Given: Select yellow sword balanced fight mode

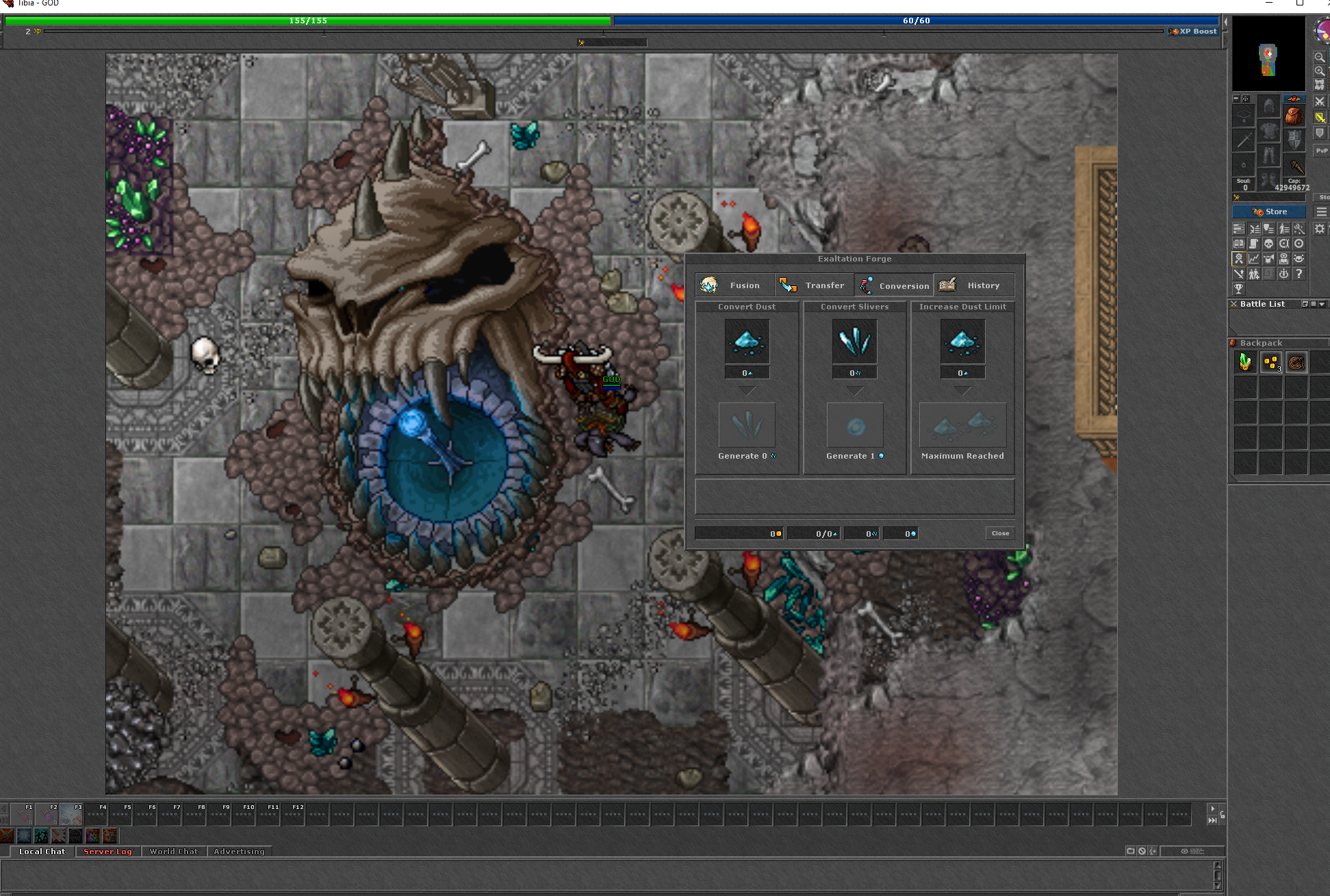Looking at the screenshot, I should click(1320, 118).
